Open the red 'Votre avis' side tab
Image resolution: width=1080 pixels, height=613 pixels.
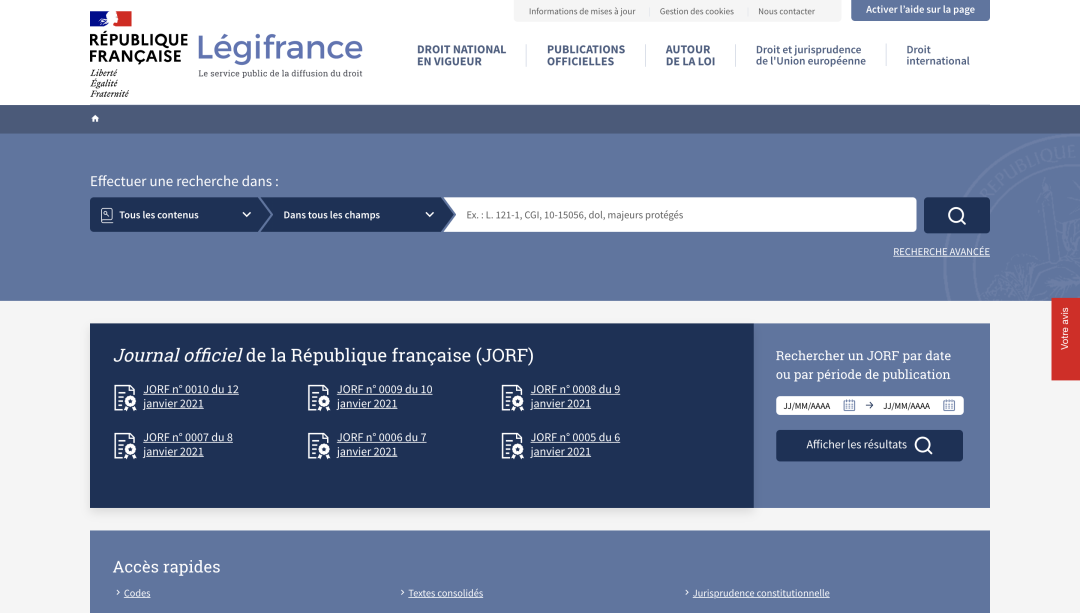[1065, 338]
